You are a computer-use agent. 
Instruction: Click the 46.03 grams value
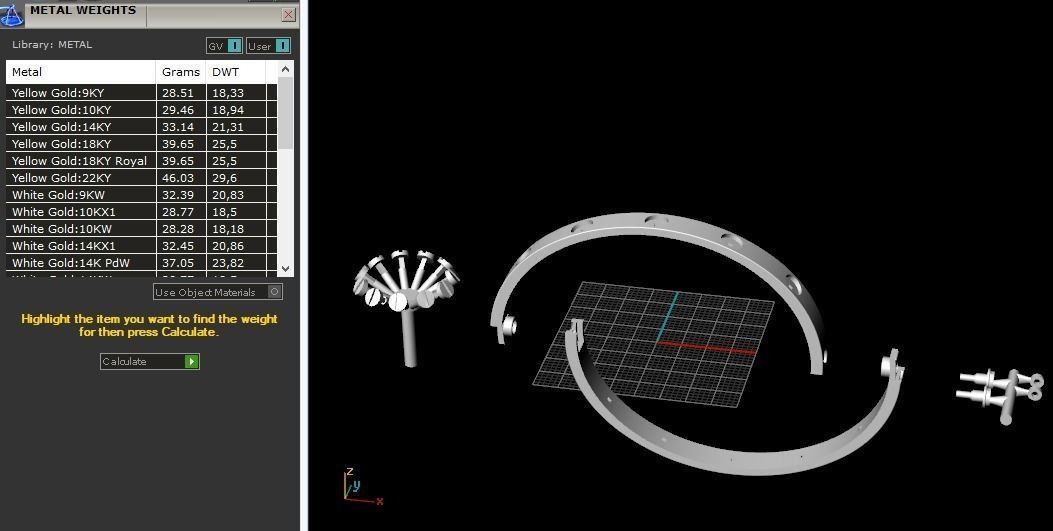point(177,178)
